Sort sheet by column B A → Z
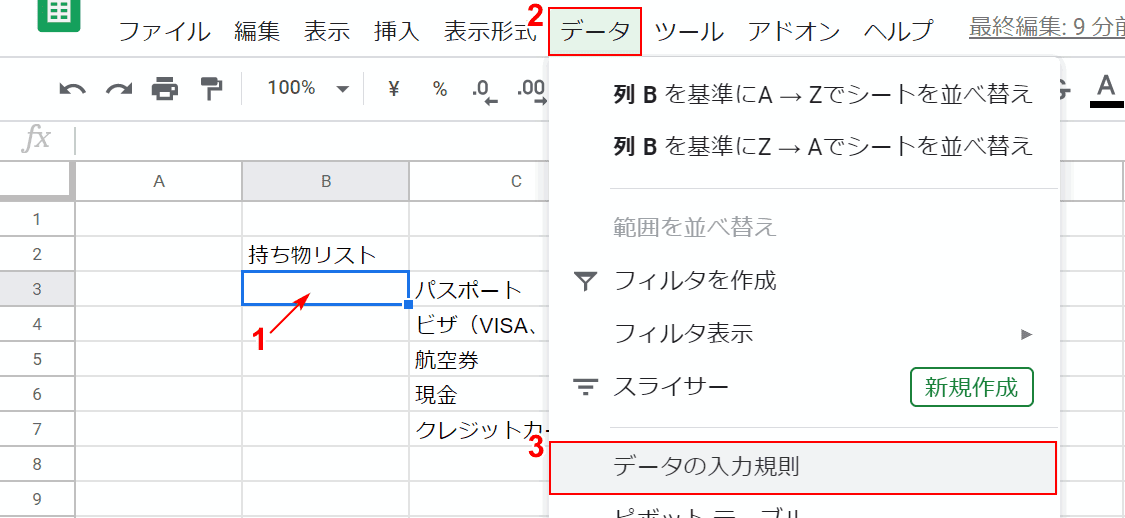The width and height of the screenshot is (1125, 518). coord(804,93)
